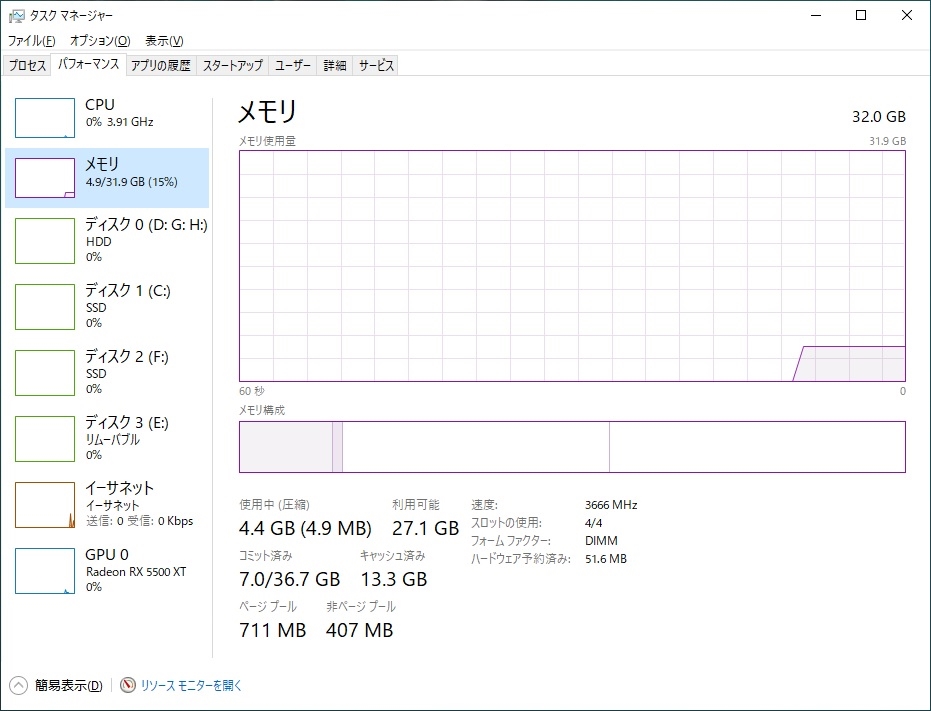Select the メモリ graph thumbnail in sidebar
The image size is (931, 711).
click(45, 178)
